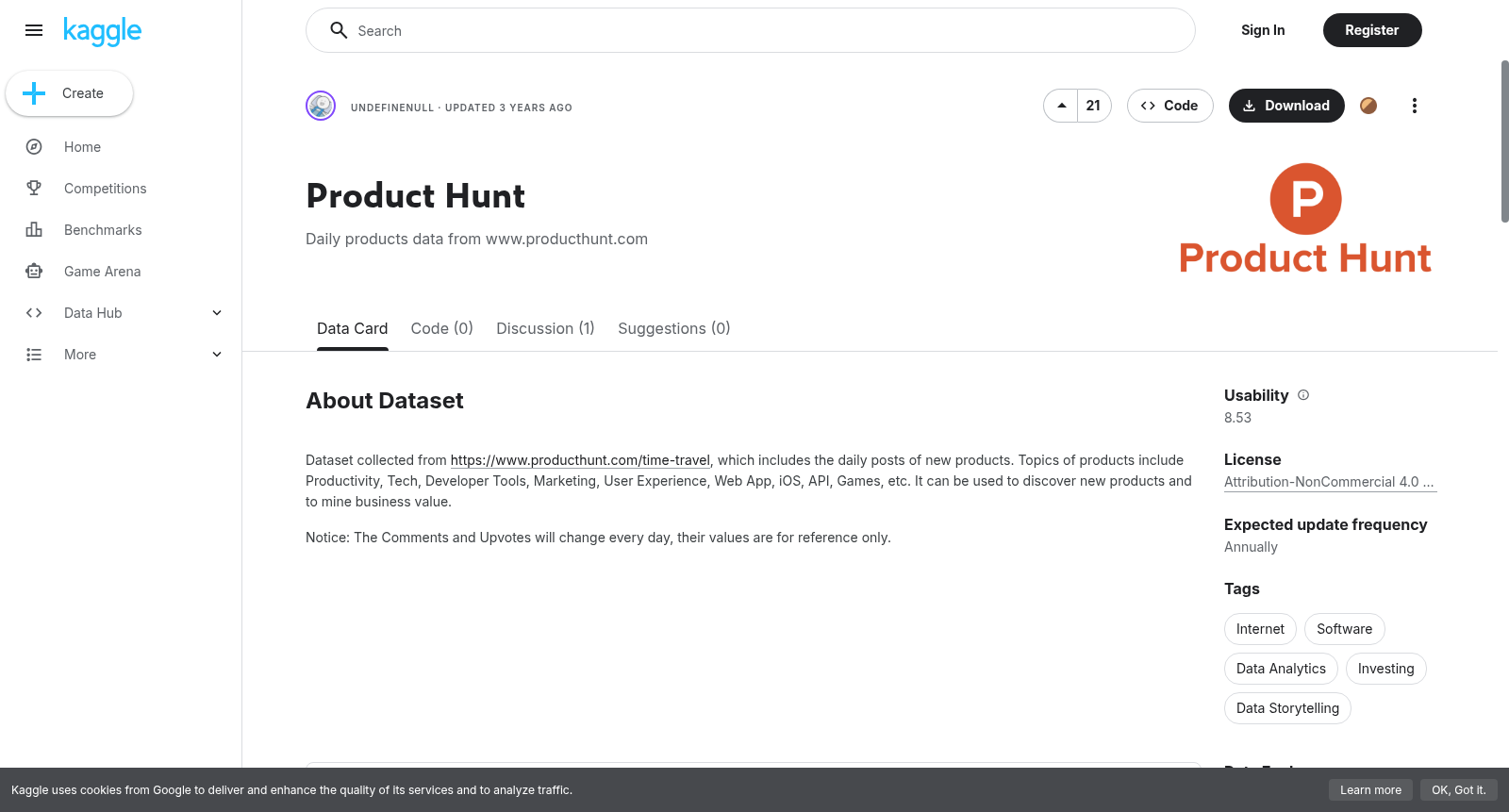Open Game Arena robot icon in sidebar
This screenshot has width=1509, height=812.
[x=34, y=272]
